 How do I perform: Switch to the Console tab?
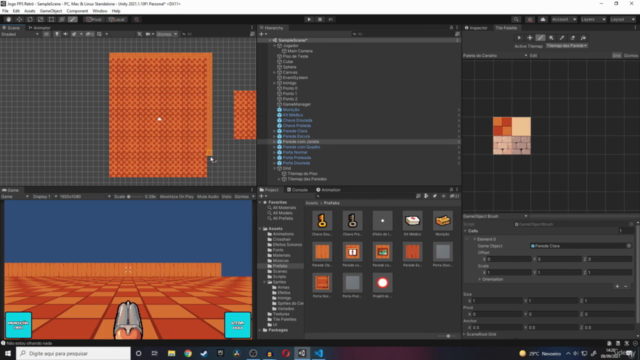click(x=298, y=190)
